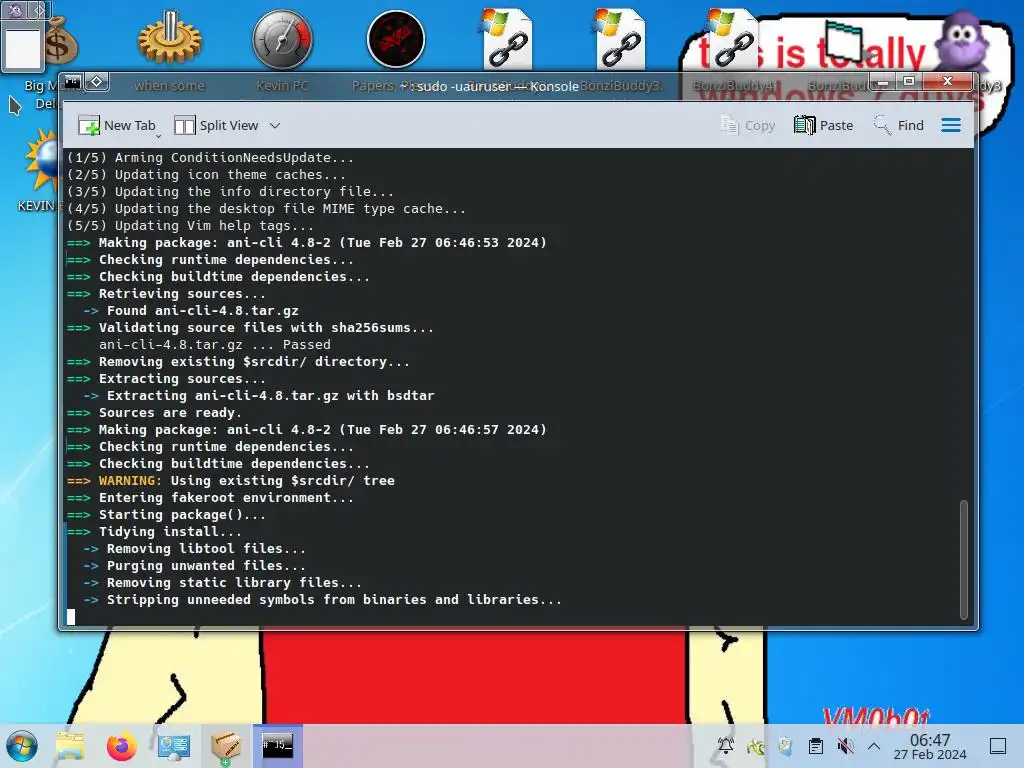
Task: Click the show desktop button
Action: click(x=998, y=746)
